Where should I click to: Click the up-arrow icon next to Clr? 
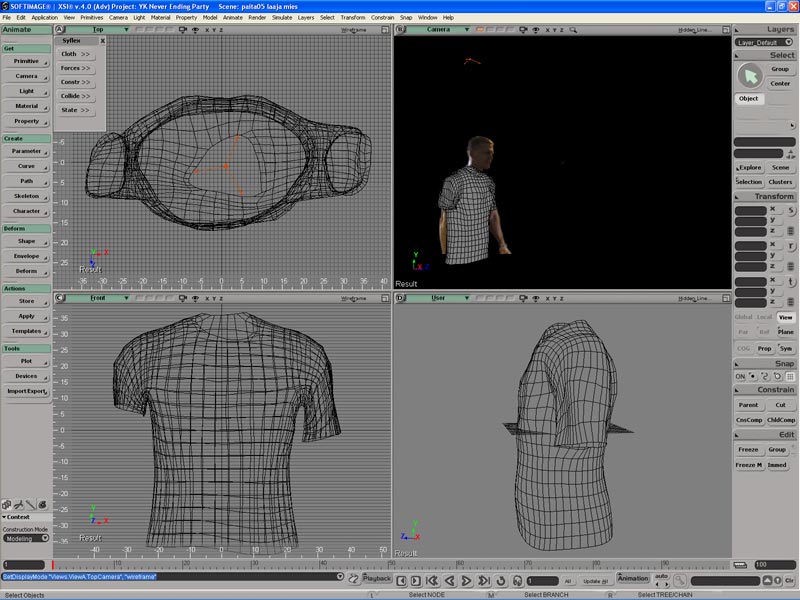click(767, 581)
